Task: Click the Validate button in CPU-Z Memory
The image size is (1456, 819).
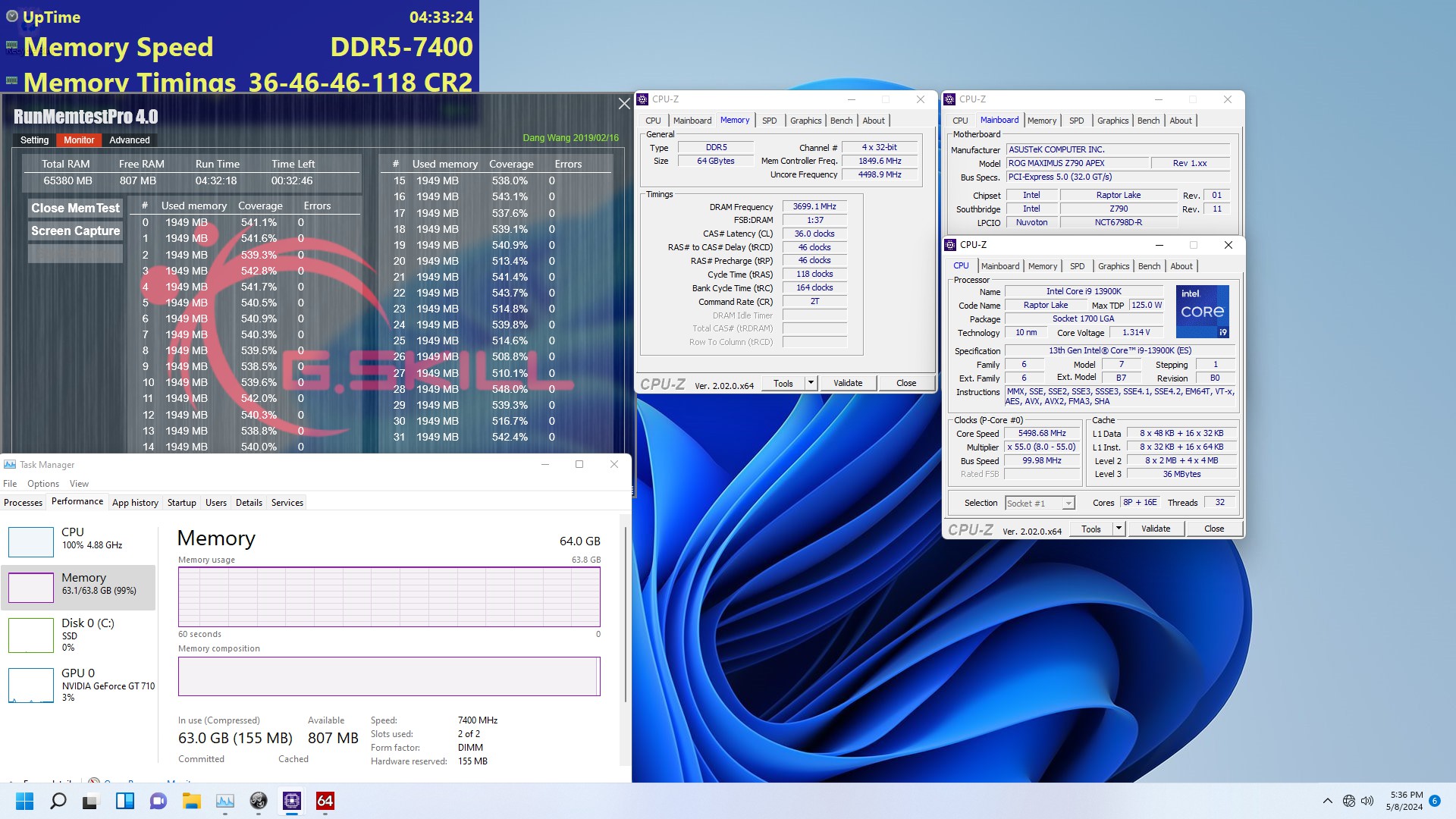Action: 846,383
